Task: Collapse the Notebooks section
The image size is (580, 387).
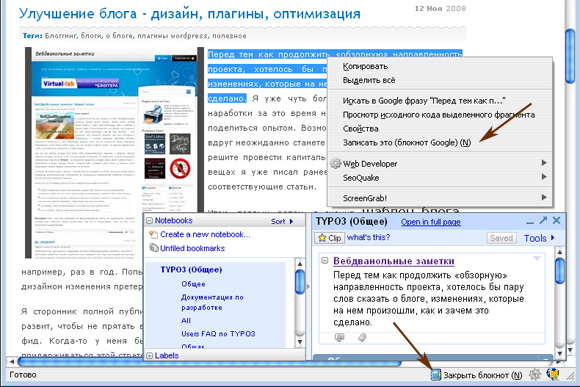Action: coord(149,221)
